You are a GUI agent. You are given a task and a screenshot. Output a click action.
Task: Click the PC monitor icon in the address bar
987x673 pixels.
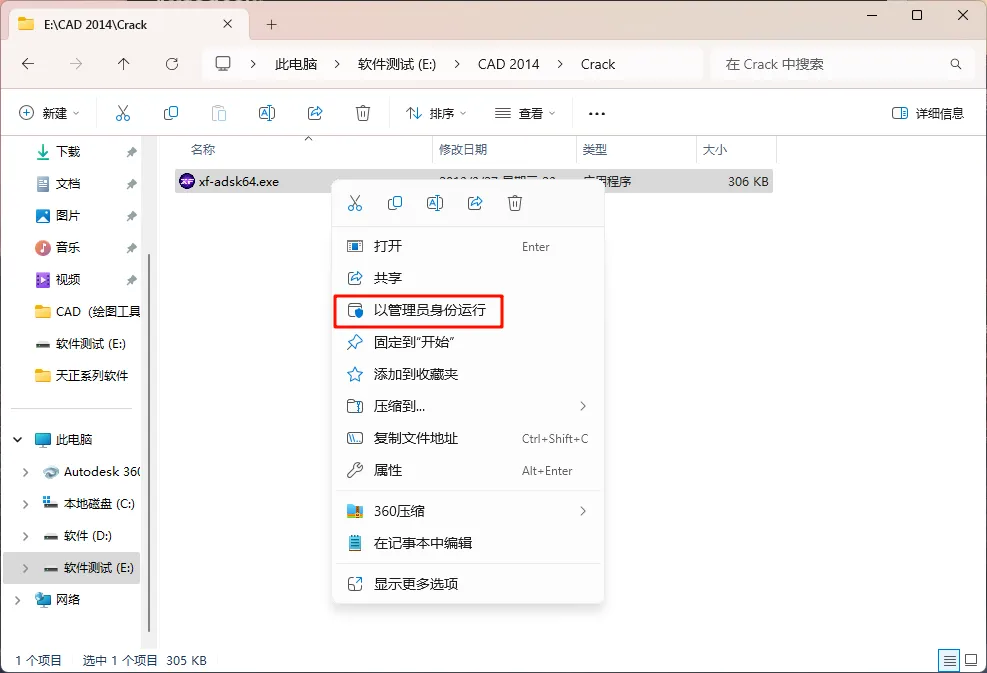pyautogui.click(x=223, y=64)
